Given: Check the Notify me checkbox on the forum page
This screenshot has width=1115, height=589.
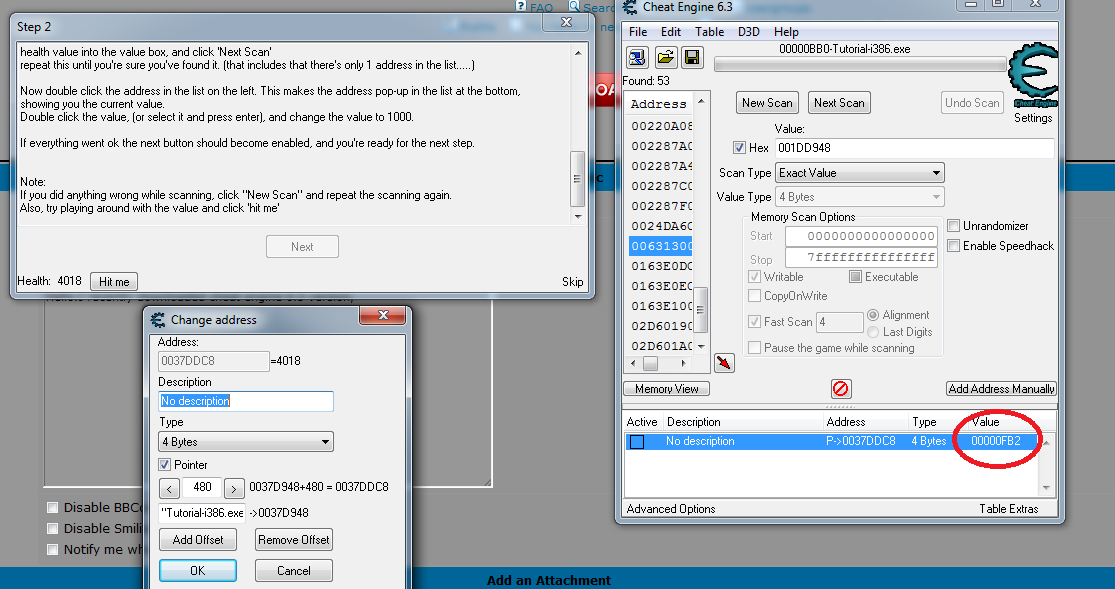Looking at the screenshot, I should (x=53, y=549).
